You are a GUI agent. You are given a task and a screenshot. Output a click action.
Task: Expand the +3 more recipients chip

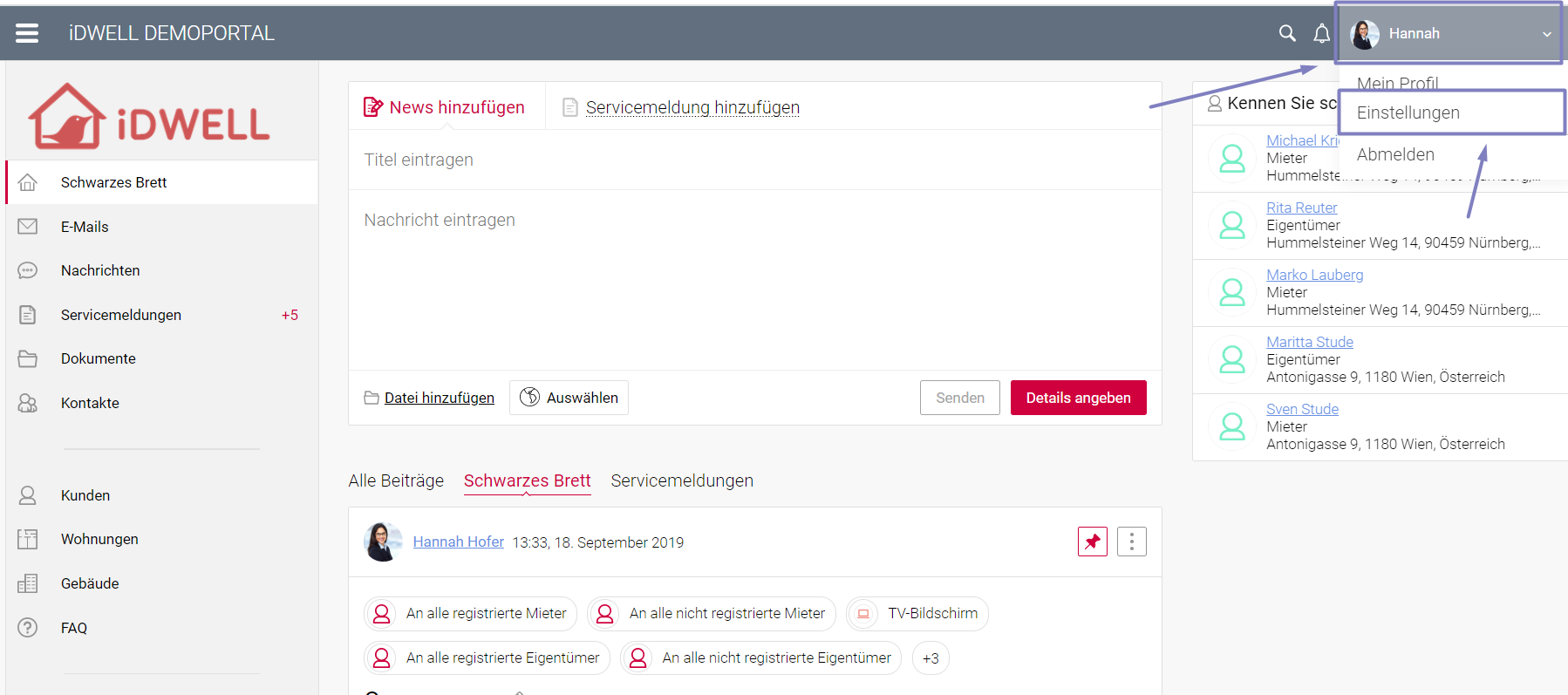point(931,658)
